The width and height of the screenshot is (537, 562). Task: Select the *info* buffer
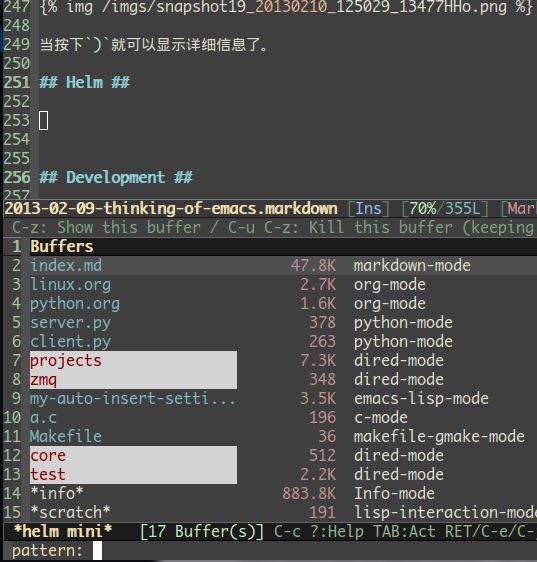point(57,494)
